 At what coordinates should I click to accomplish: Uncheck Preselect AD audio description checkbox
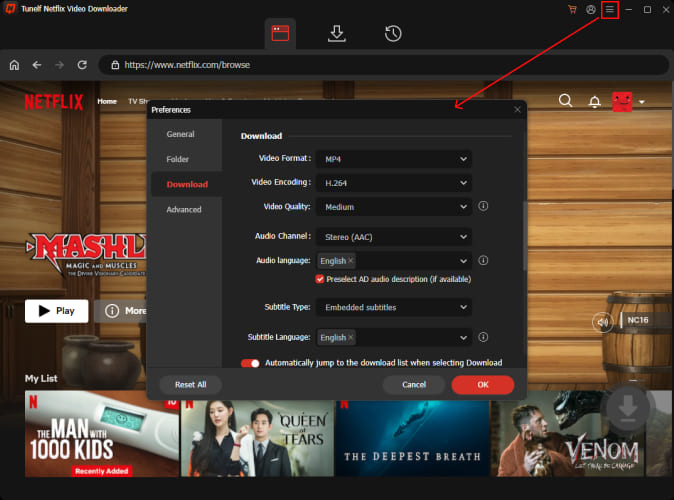[320, 279]
